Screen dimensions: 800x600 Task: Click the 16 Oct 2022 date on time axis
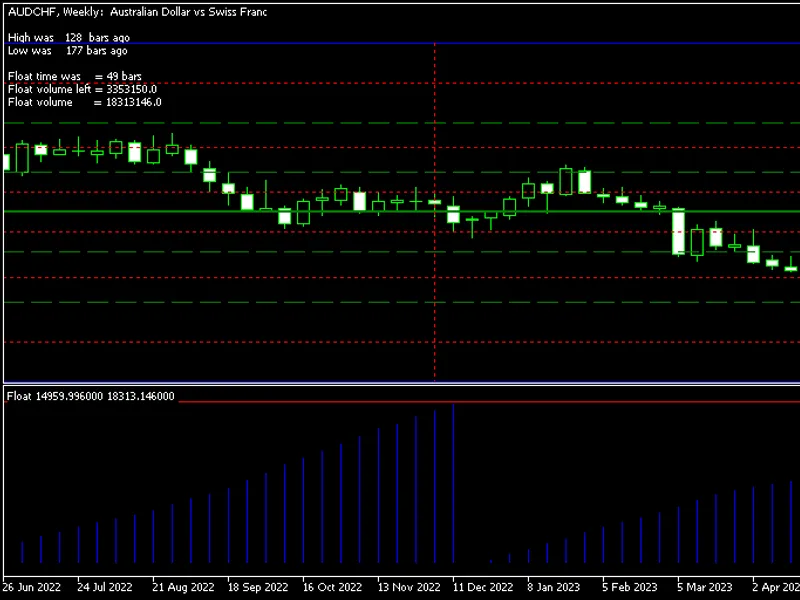click(333, 587)
